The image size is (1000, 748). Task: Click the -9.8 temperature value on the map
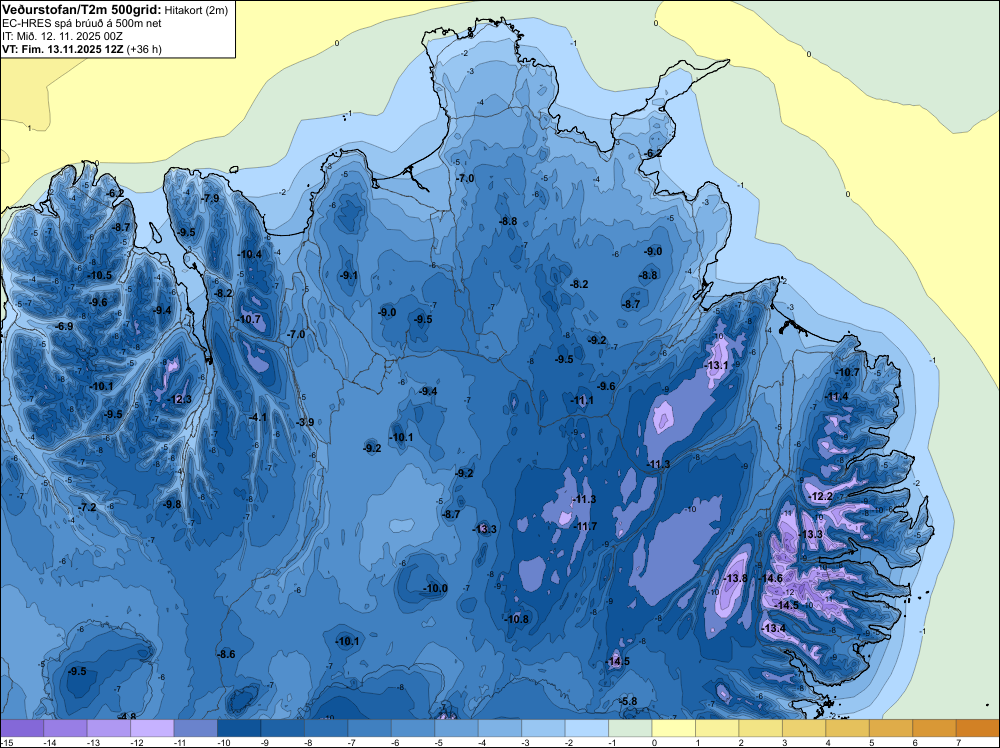click(x=172, y=504)
